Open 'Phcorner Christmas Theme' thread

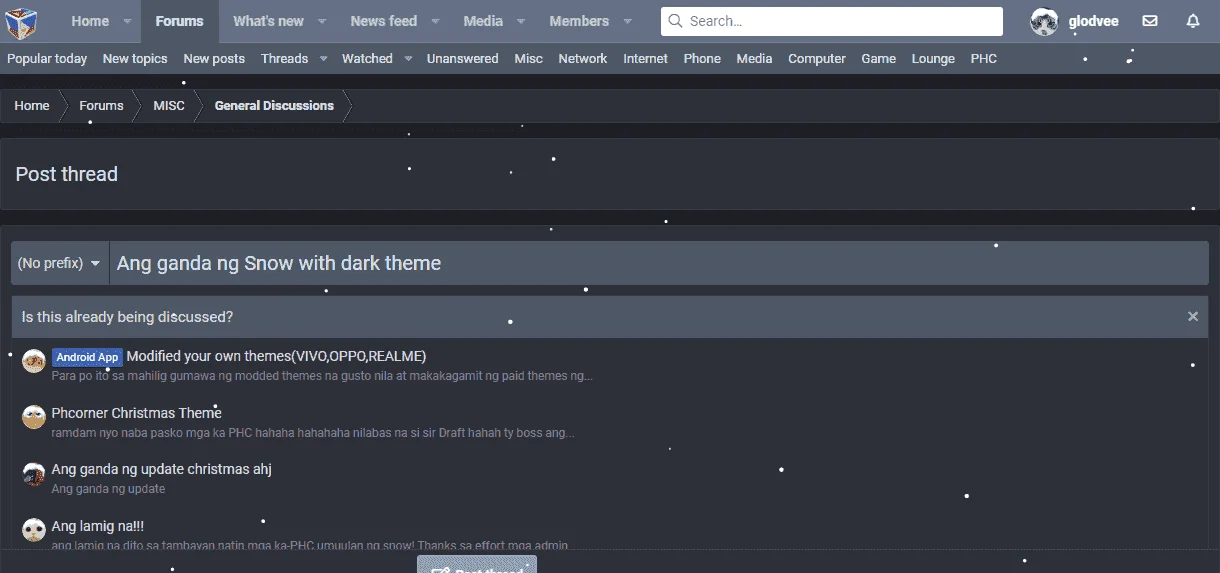coord(137,413)
